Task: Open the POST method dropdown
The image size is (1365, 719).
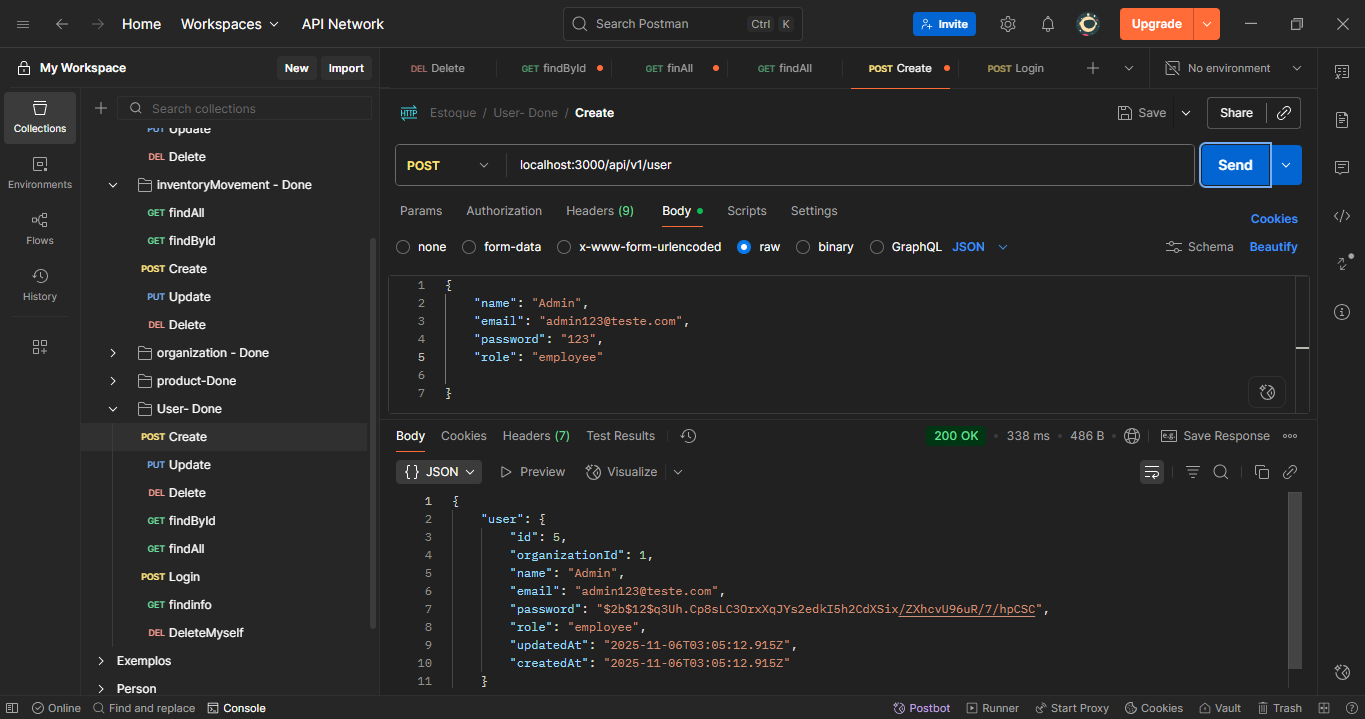Action: pyautogui.click(x=448, y=166)
